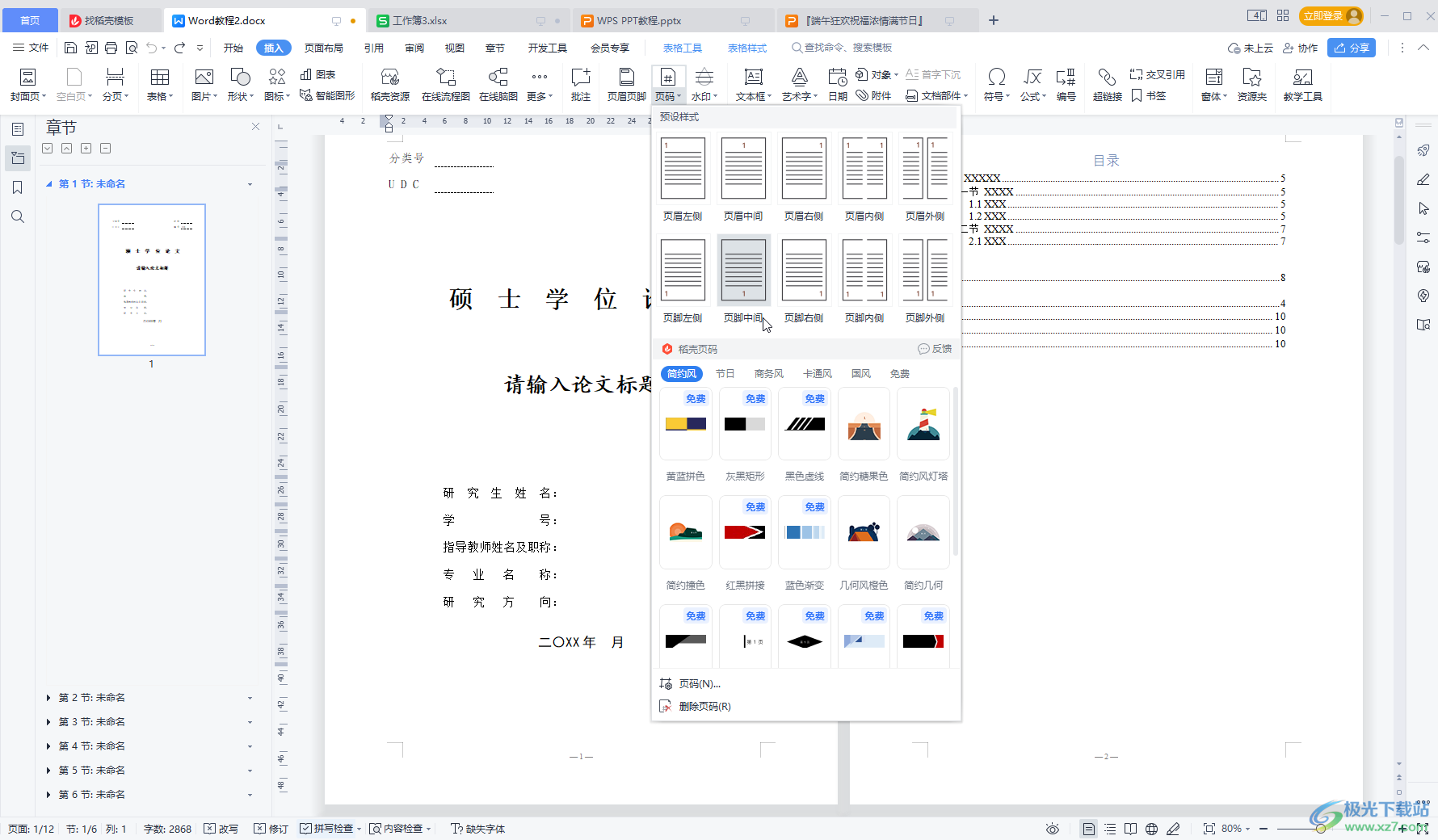Toggle overwrite mode (改写) in the status bar
Viewport: 1438px width, 840px height.
pos(221,829)
